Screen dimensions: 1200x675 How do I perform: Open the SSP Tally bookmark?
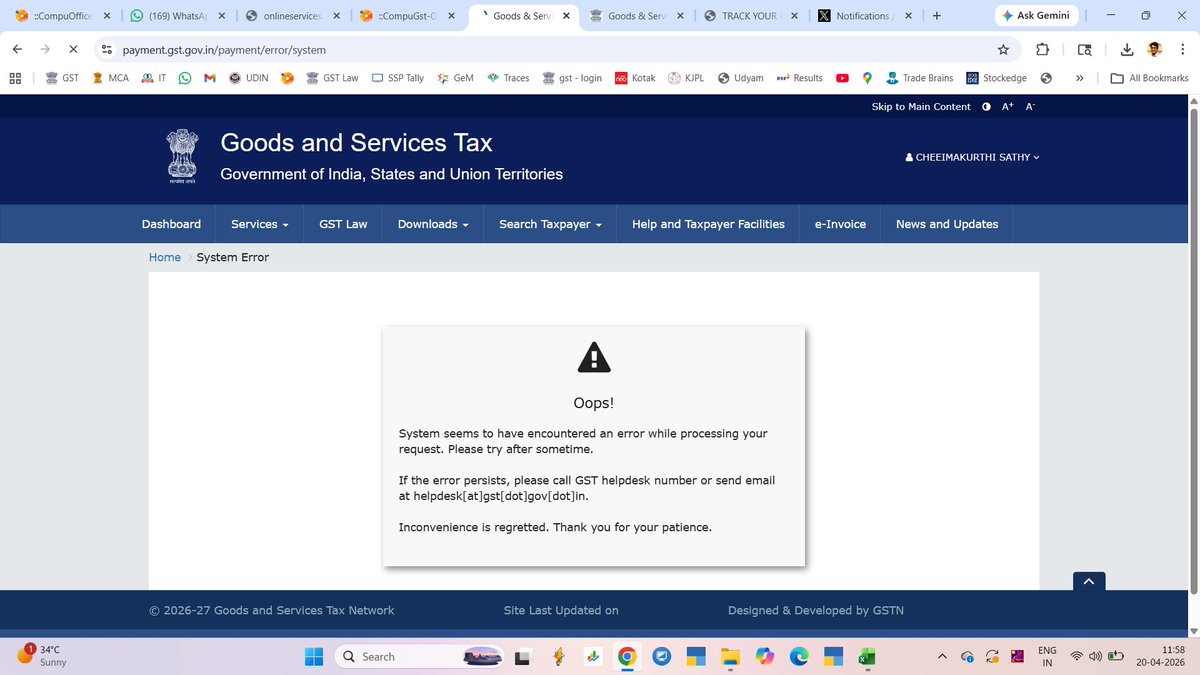coord(398,78)
